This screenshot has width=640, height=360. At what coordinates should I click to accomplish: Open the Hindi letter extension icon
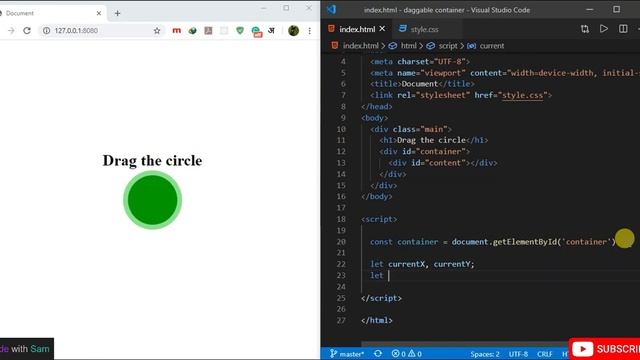tap(271, 31)
